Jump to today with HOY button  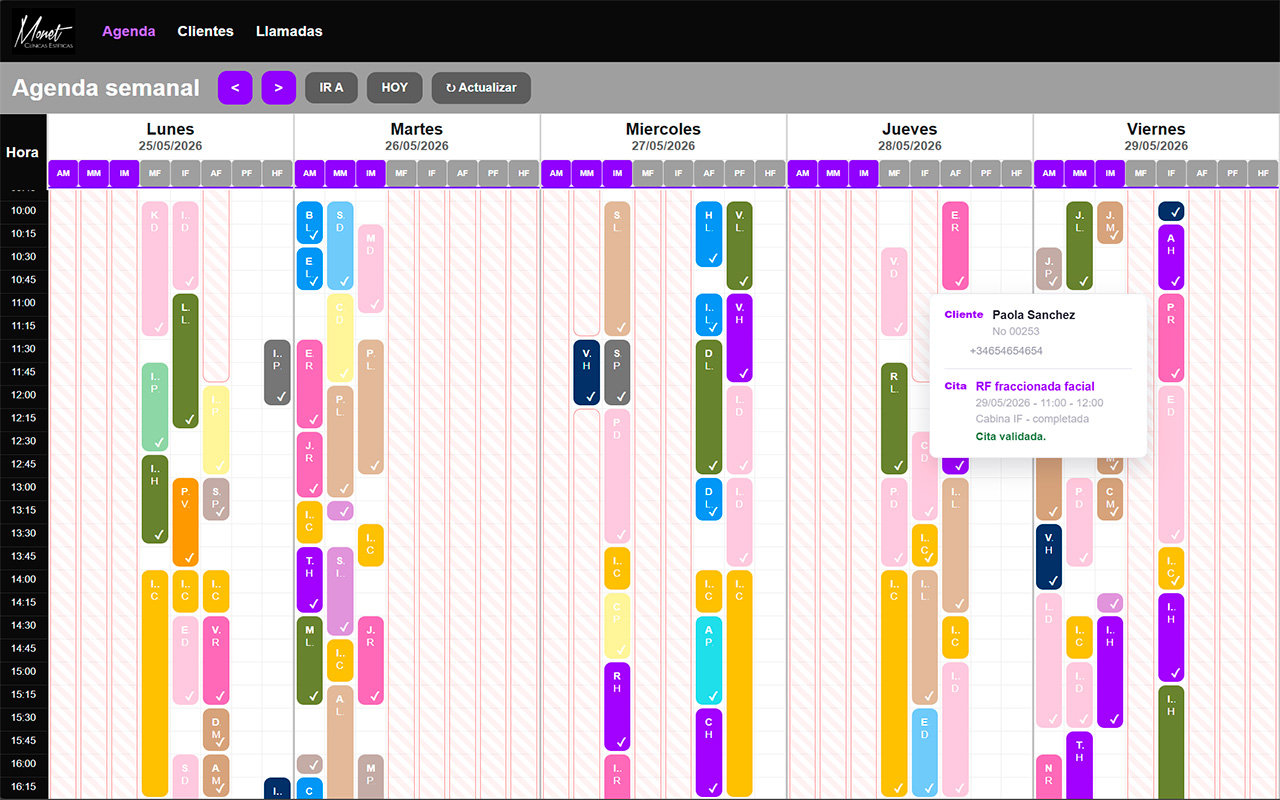(395, 88)
